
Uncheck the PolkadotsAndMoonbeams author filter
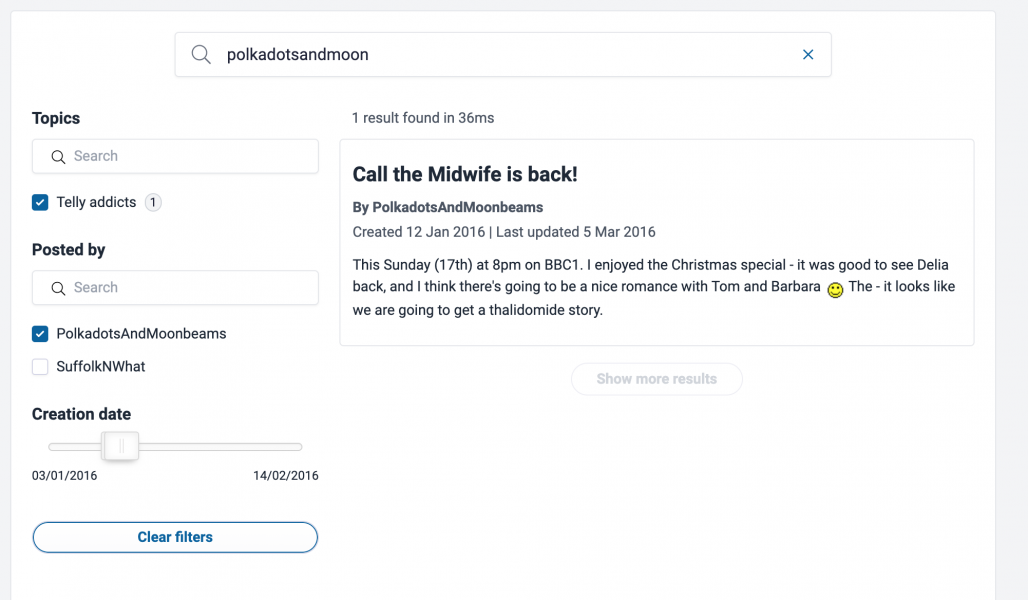tap(40, 334)
